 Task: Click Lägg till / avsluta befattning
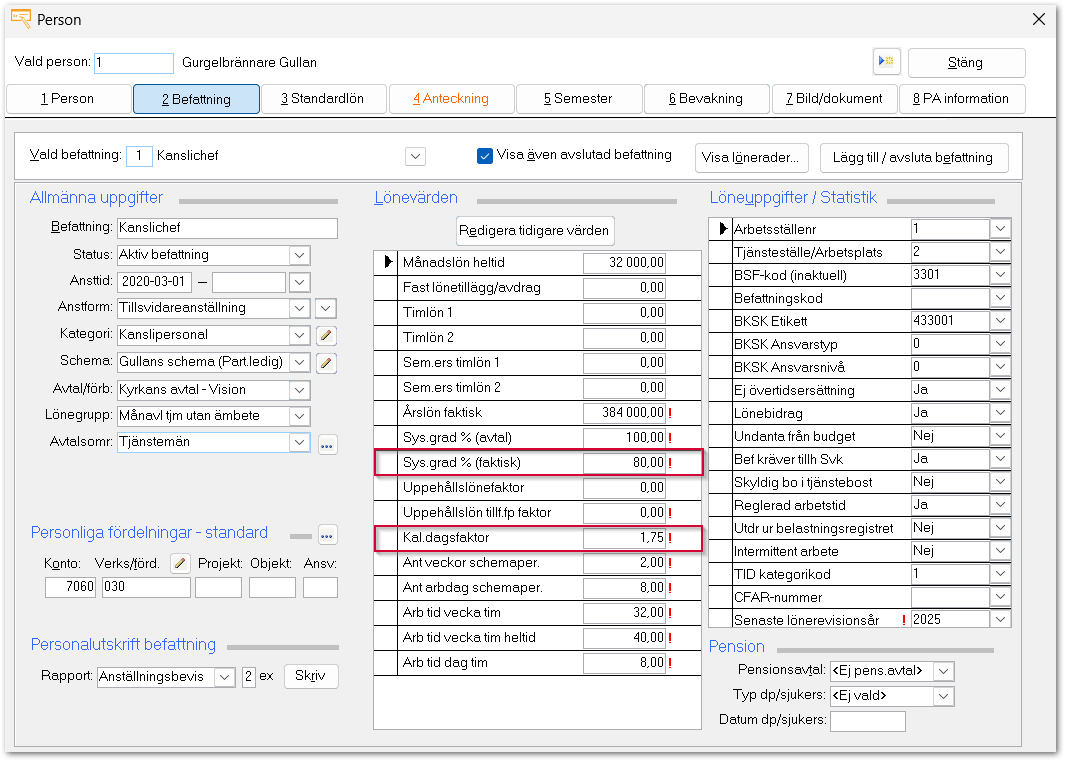(x=914, y=157)
